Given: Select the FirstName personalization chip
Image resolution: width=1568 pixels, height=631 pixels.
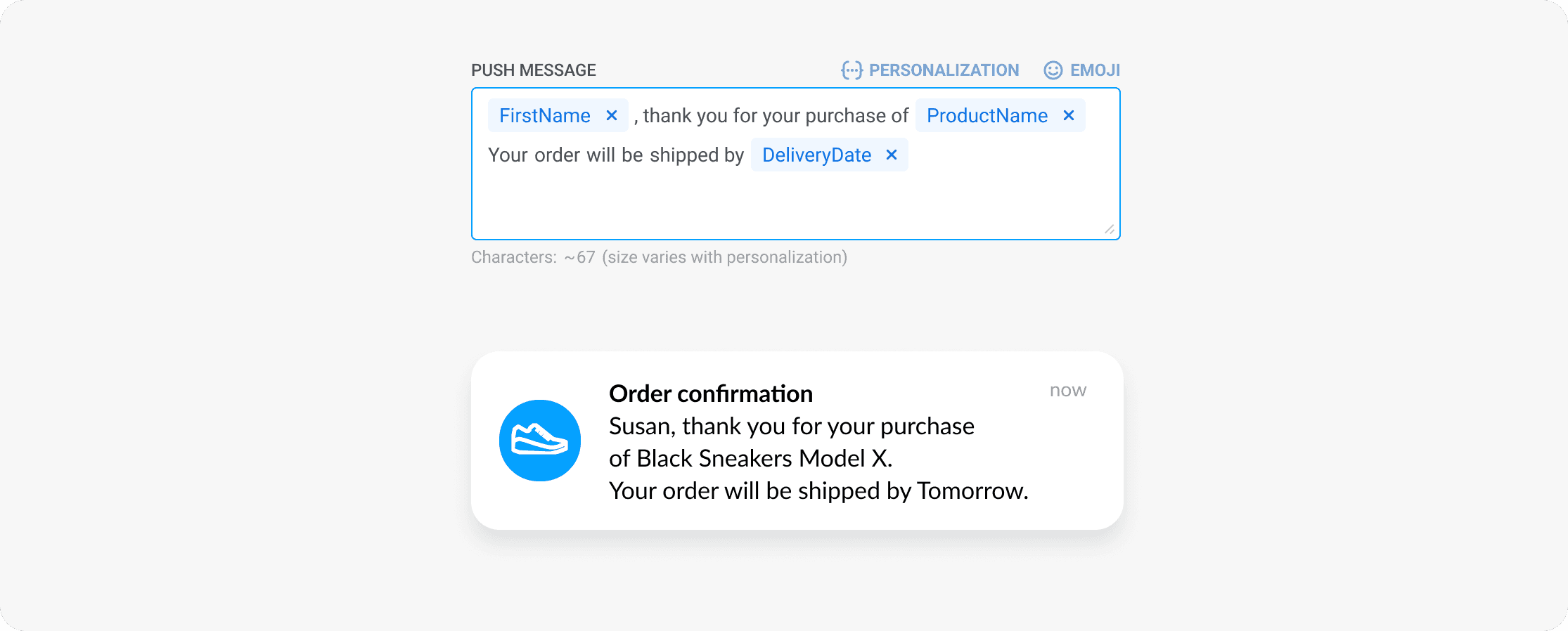Looking at the screenshot, I should pyautogui.click(x=545, y=115).
